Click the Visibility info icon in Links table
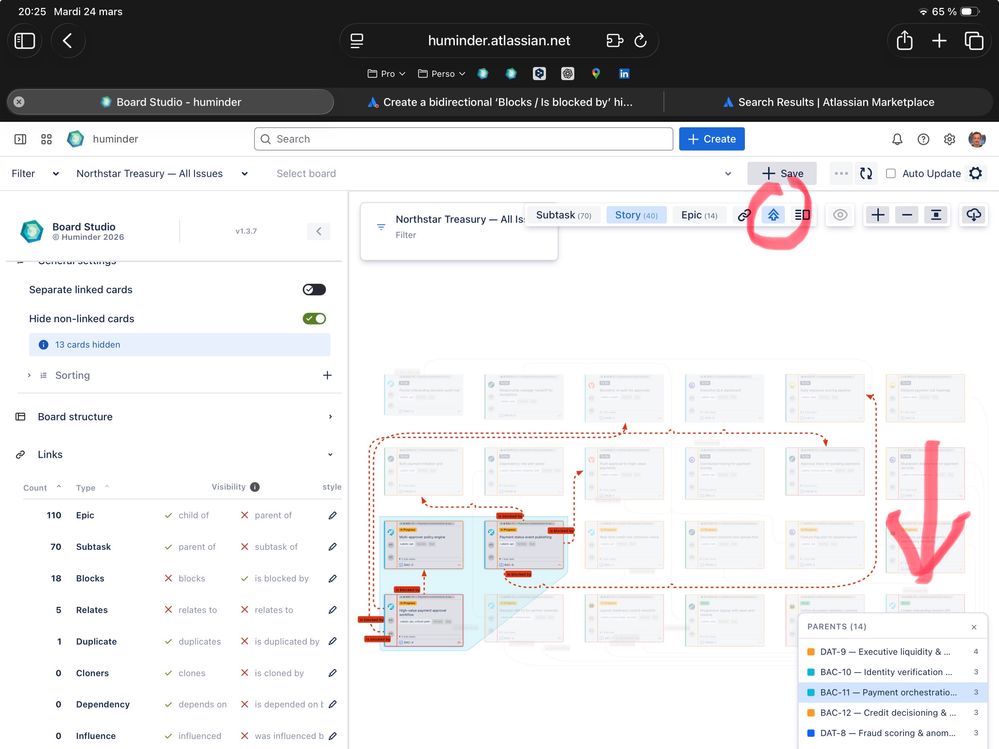This screenshot has height=749, width=999. click(255, 487)
